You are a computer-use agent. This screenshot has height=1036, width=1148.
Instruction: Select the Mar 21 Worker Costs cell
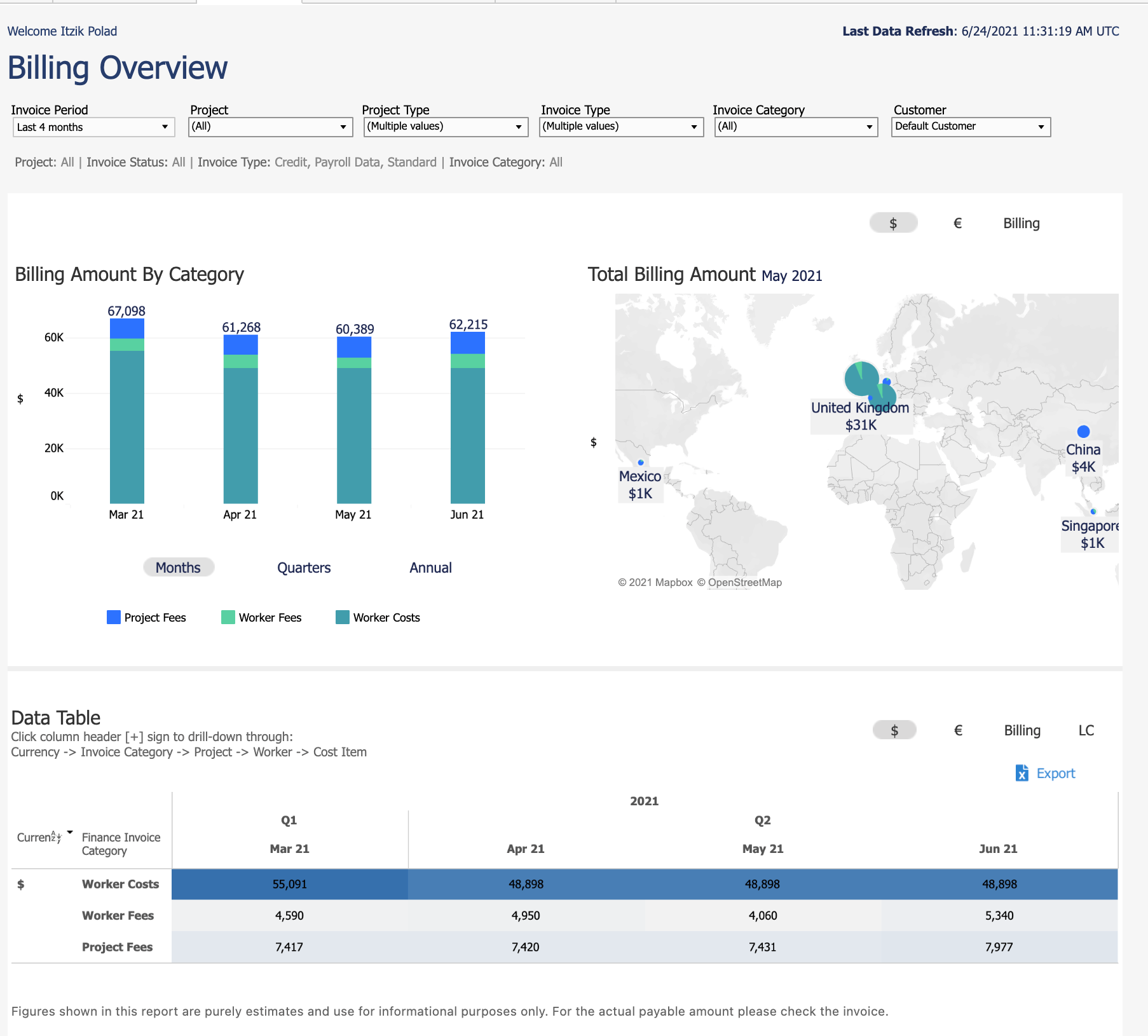pyautogui.click(x=290, y=884)
